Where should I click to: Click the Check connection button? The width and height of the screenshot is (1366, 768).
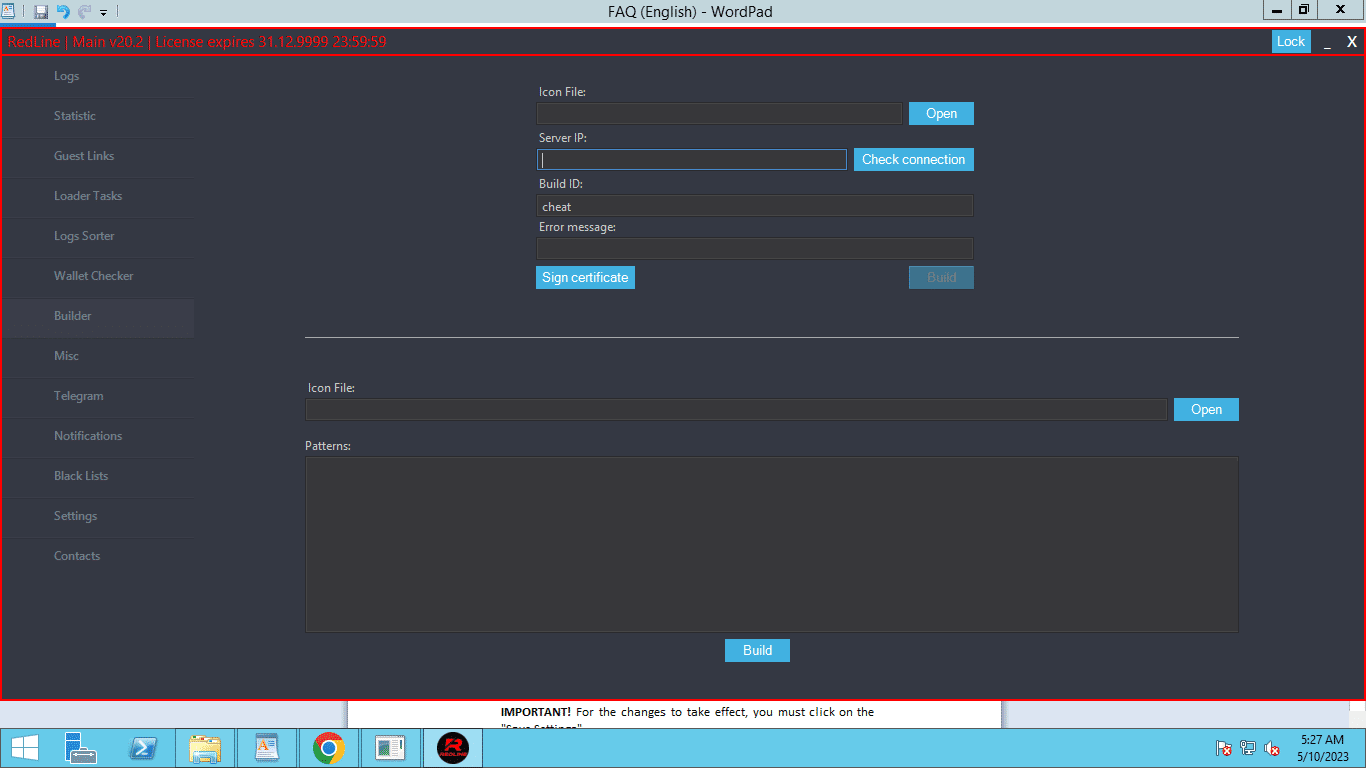tap(913, 160)
